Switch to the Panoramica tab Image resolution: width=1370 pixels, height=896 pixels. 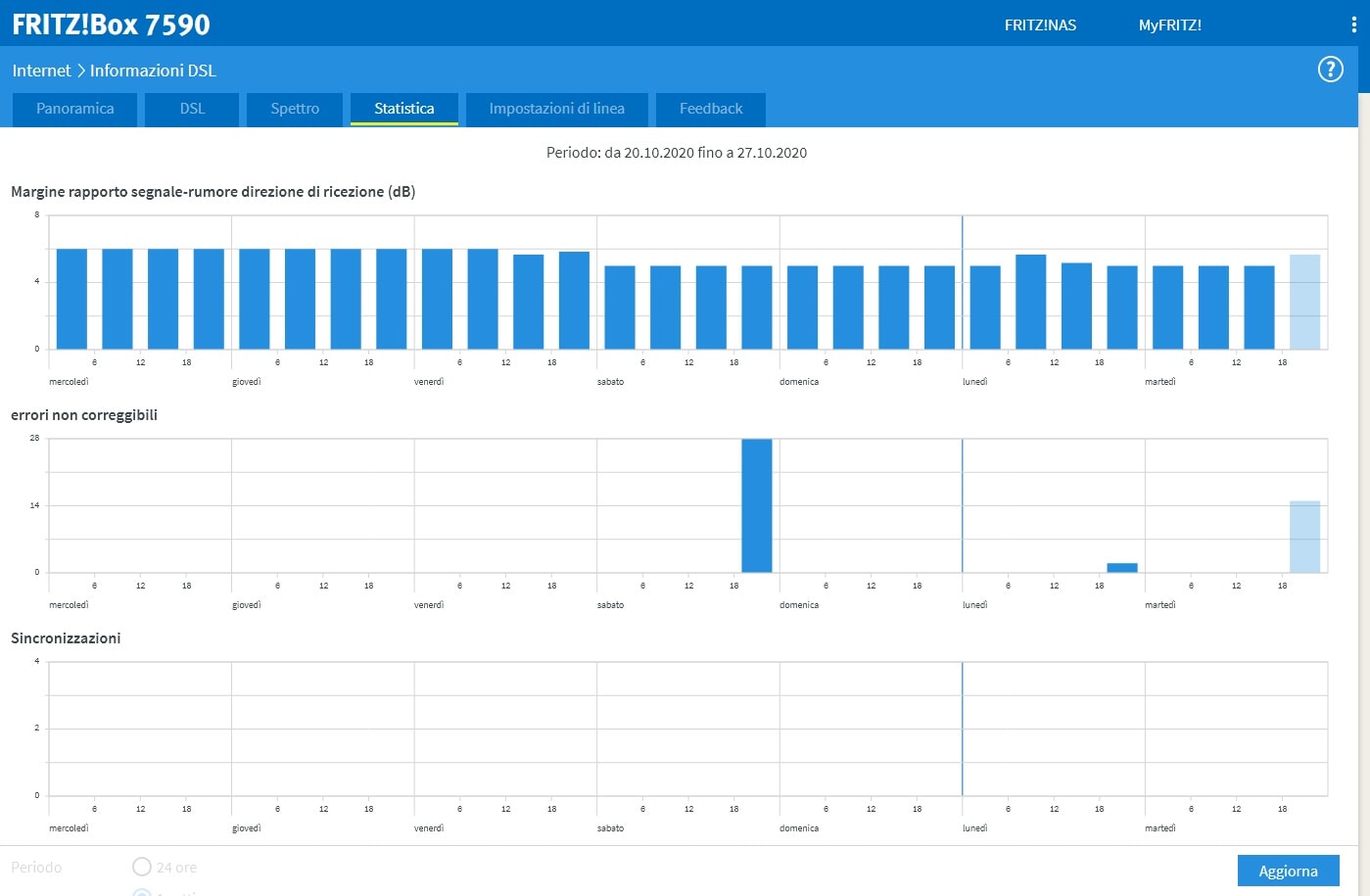tap(75, 109)
